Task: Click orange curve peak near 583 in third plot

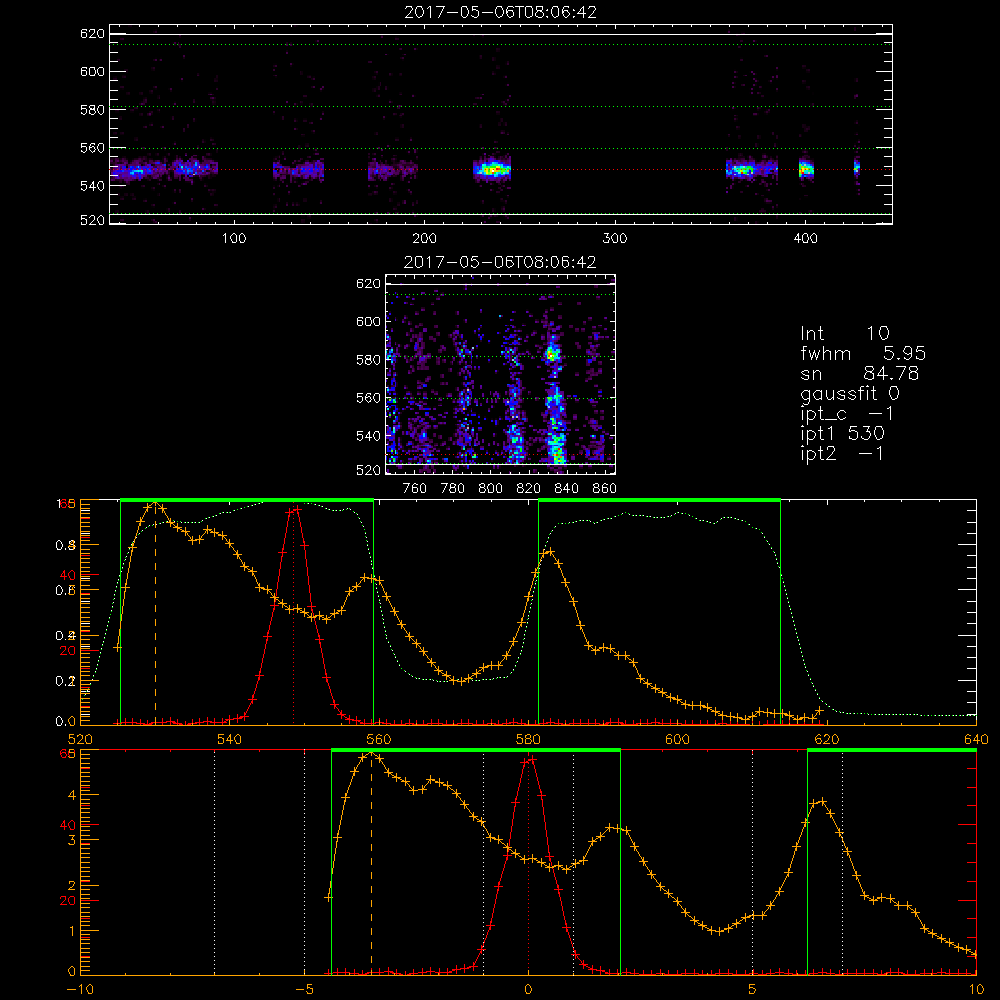Action: click(548, 552)
